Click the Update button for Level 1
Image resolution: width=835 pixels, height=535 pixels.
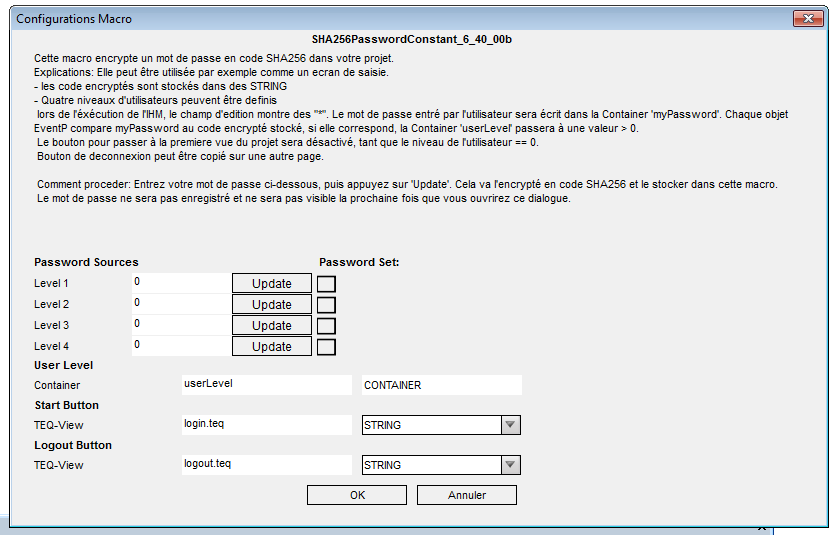271,283
